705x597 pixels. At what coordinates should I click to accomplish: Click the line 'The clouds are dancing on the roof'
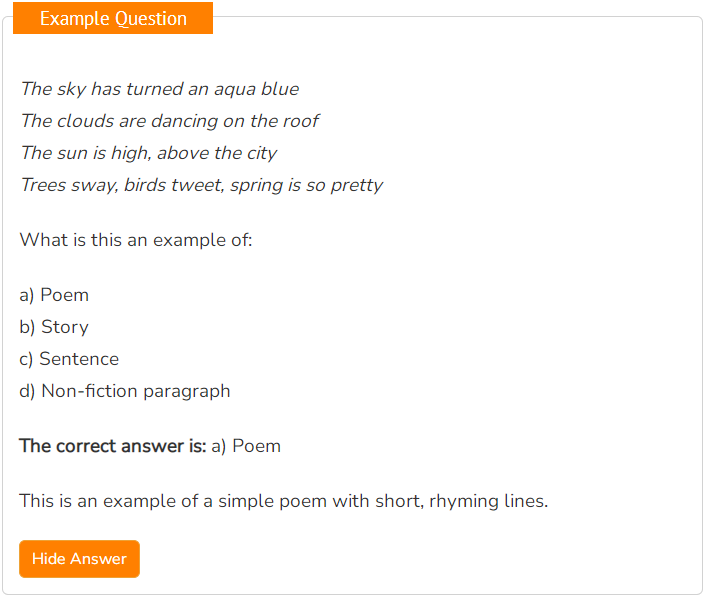(170, 121)
